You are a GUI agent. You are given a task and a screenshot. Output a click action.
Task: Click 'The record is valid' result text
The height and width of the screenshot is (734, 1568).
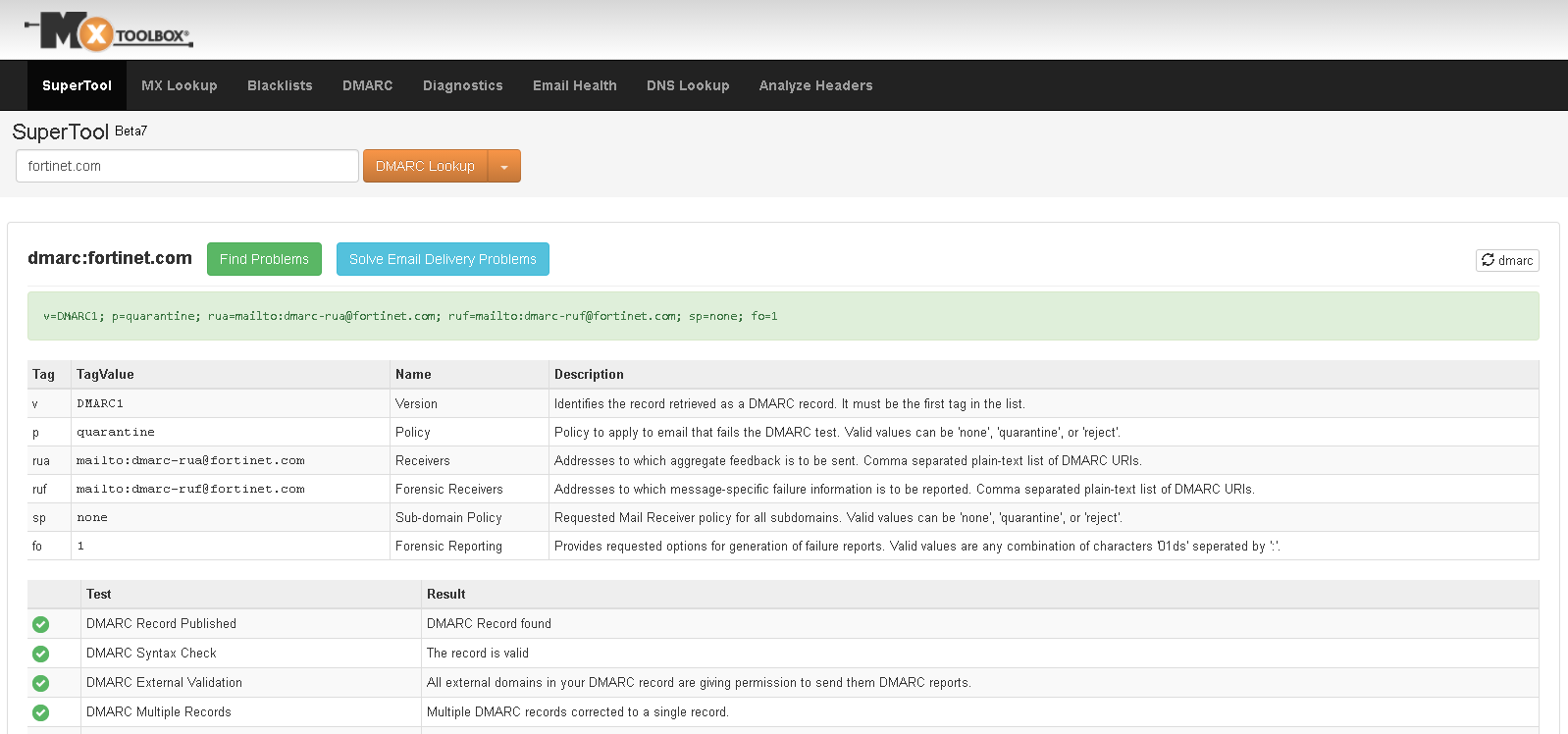(478, 653)
